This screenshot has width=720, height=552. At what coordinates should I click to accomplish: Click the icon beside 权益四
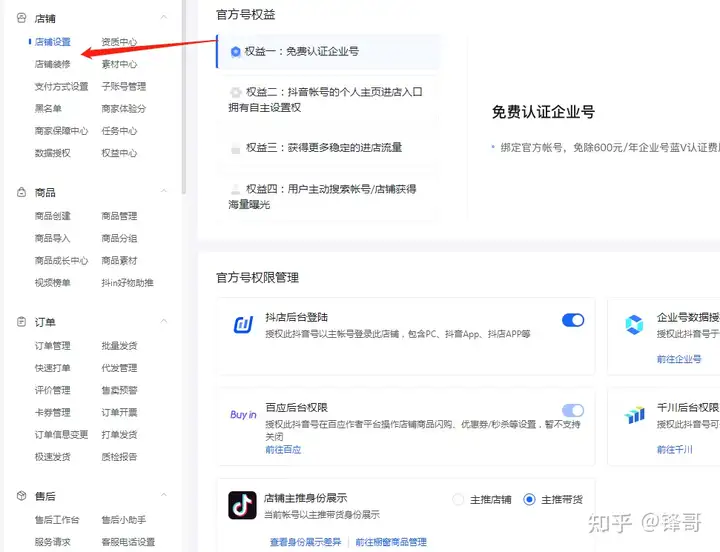pos(236,189)
